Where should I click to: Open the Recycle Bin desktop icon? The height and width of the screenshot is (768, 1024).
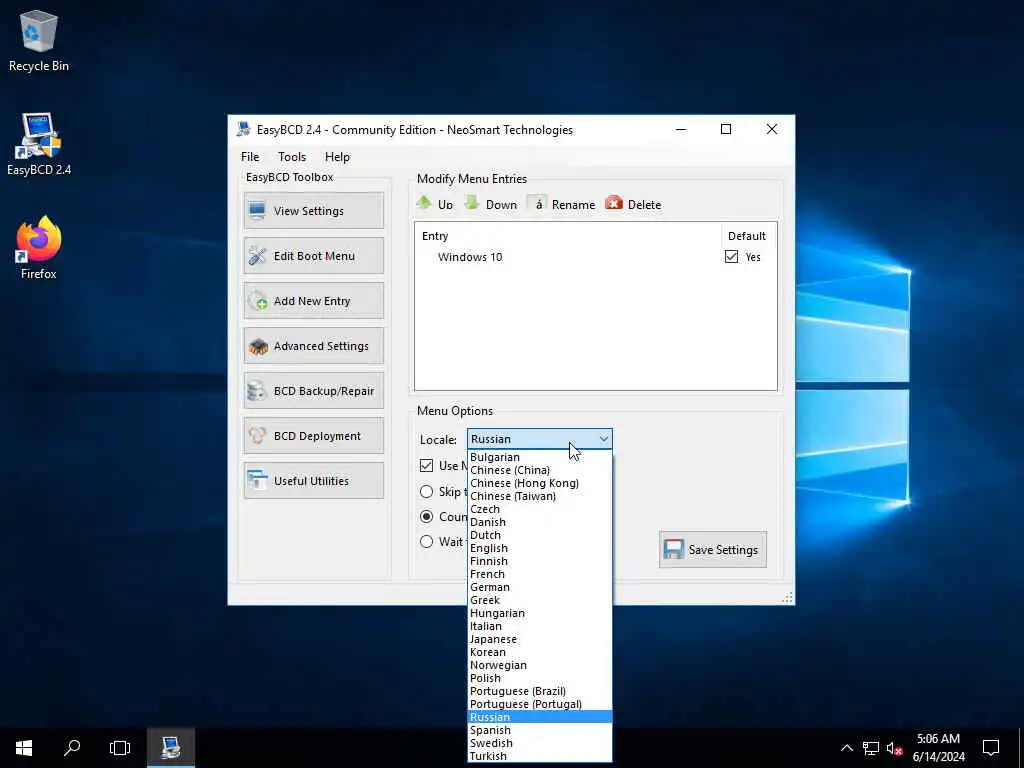tap(39, 40)
